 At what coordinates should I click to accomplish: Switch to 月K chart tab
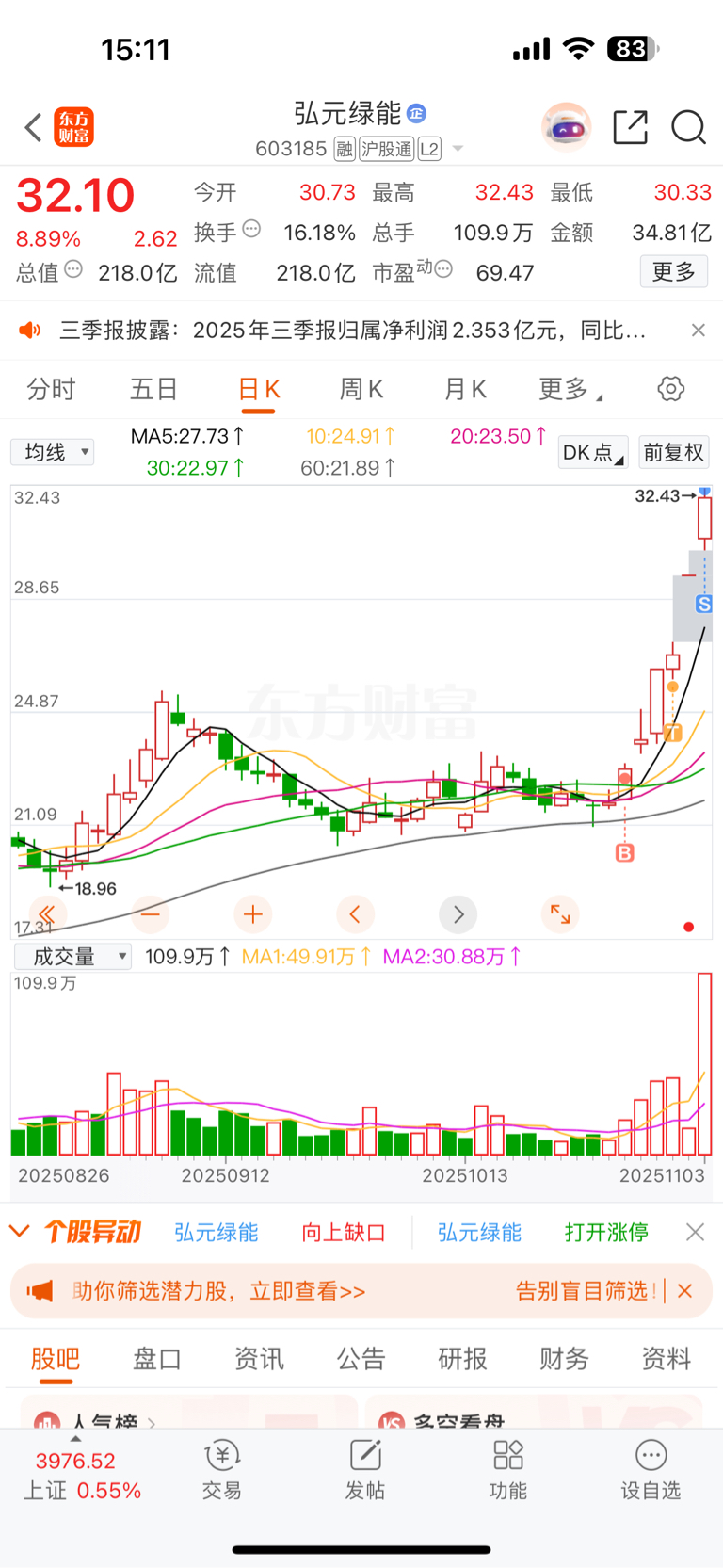pyautogui.click(x=465, y=389)
